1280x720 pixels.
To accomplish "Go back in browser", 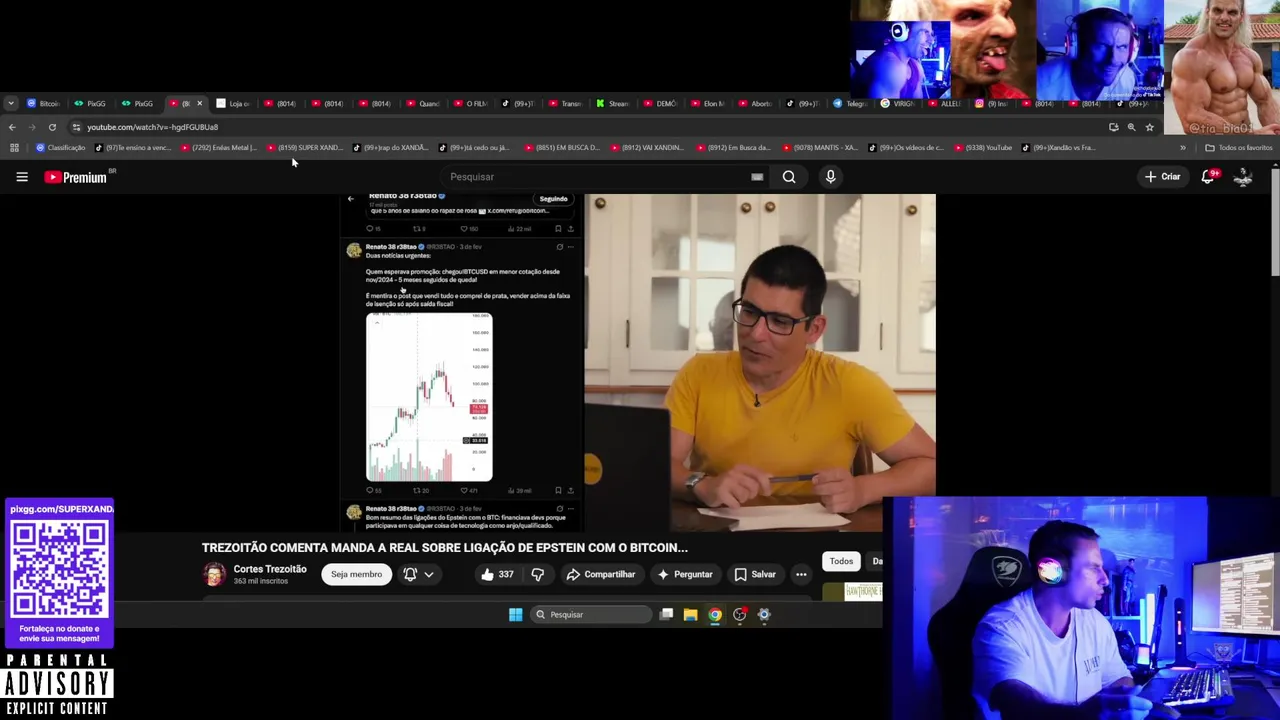I will click(x=12, y=127).
